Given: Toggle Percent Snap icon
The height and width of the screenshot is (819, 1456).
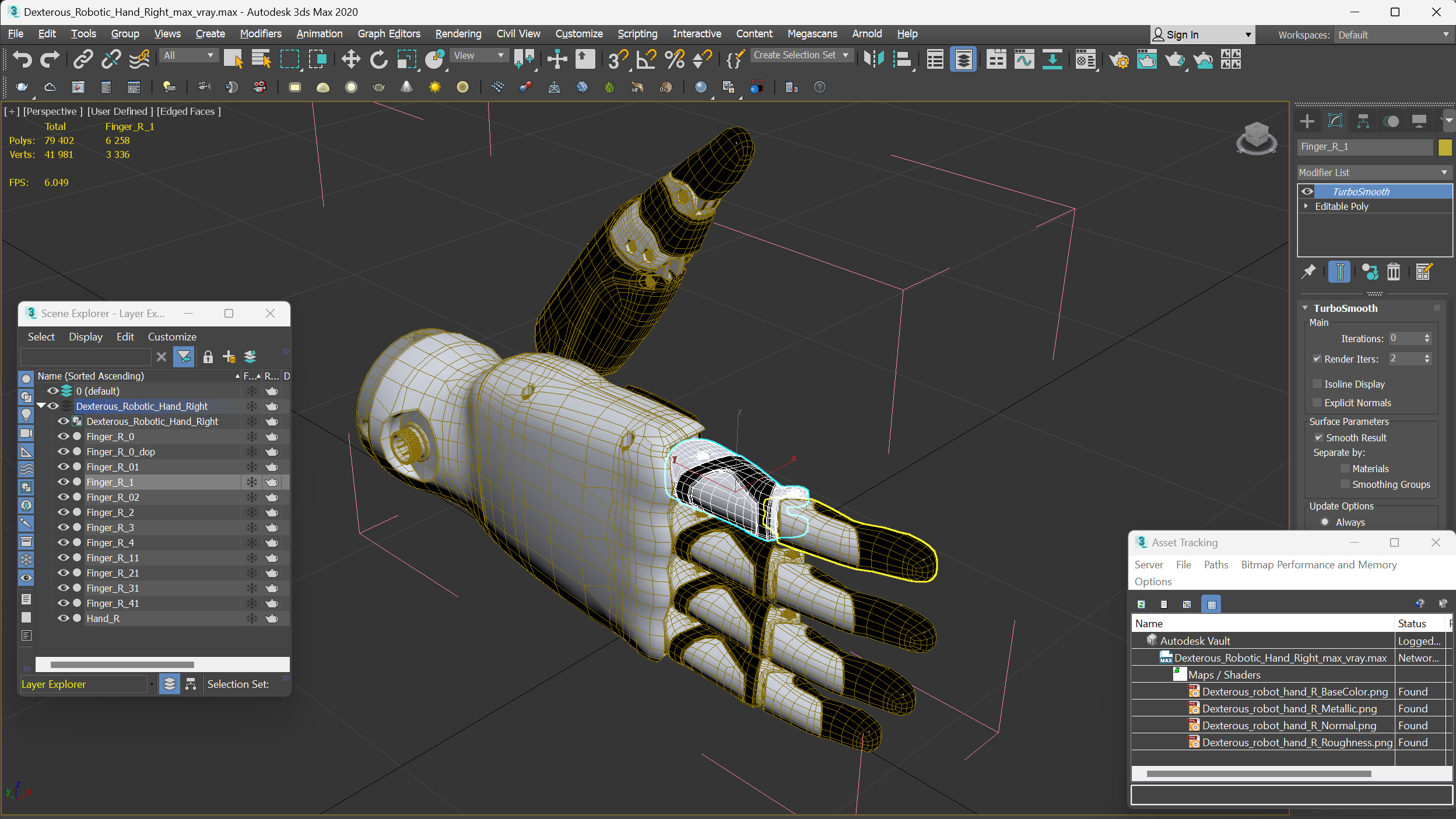Looking at the screenshot, I should point(674,59).
